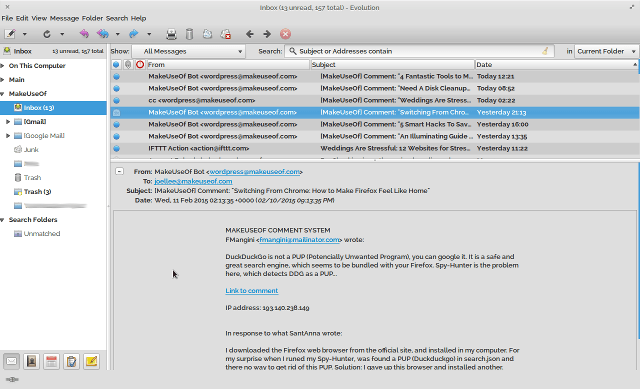Open the 'Link to comment' hyperlink
Screen dimensions: 640x389
252,291
